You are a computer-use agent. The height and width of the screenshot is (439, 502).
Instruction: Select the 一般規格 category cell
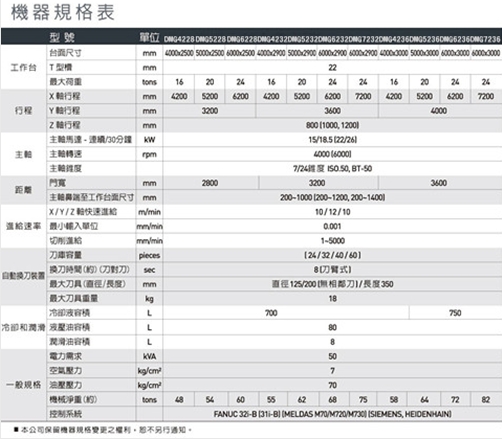tap(23, 385)
